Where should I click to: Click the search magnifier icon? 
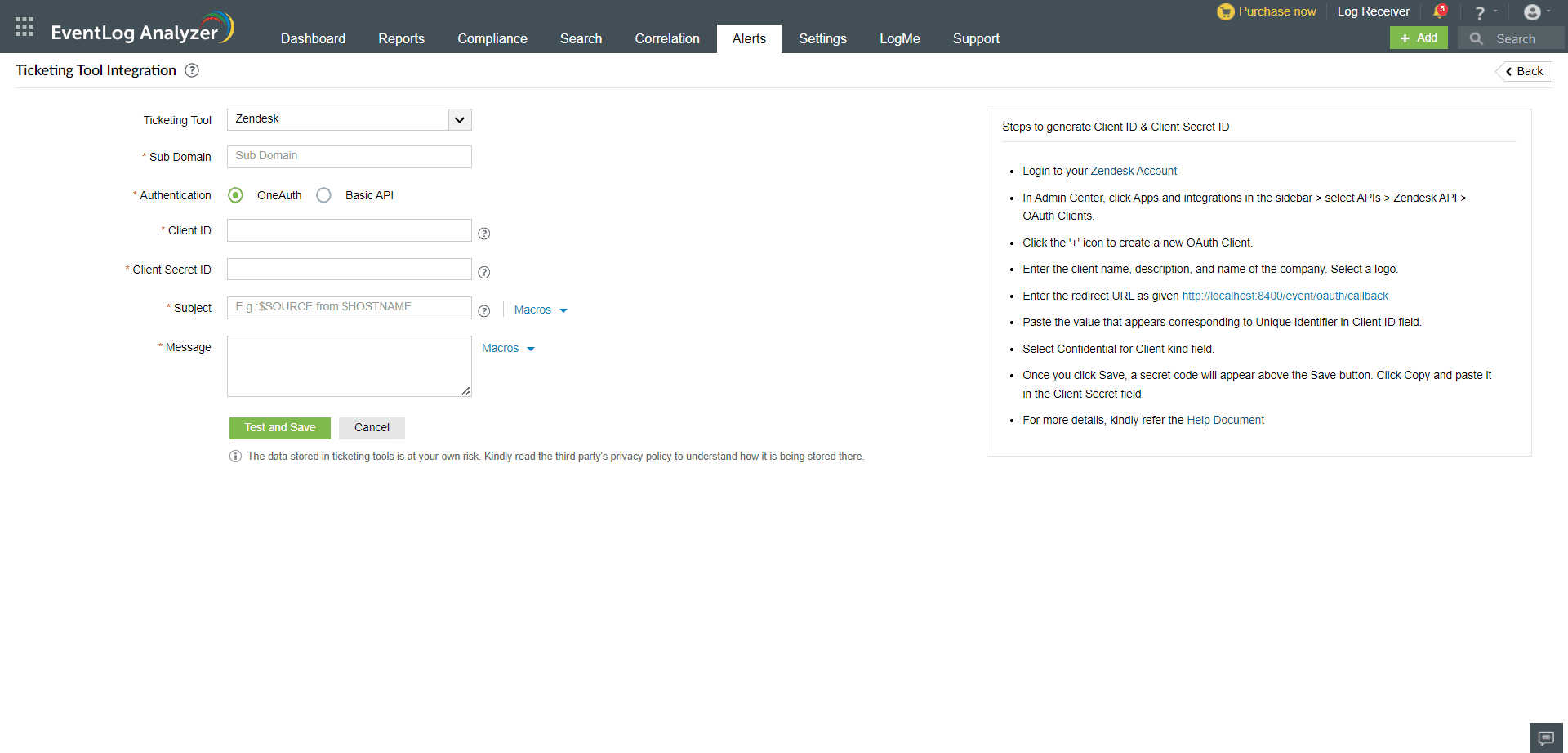(x=1476, y=38)
